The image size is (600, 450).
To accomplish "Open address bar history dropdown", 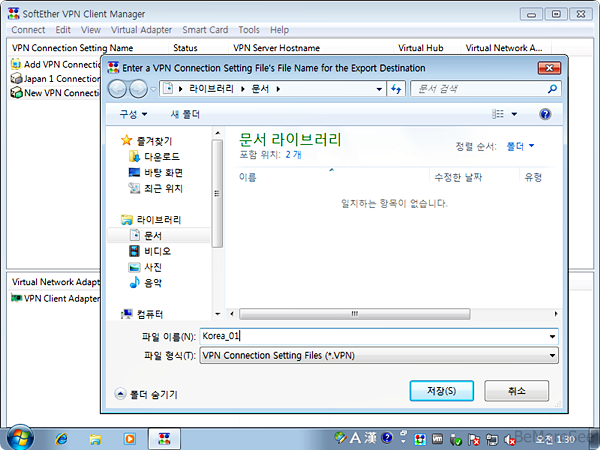I will tap(379, 89).
